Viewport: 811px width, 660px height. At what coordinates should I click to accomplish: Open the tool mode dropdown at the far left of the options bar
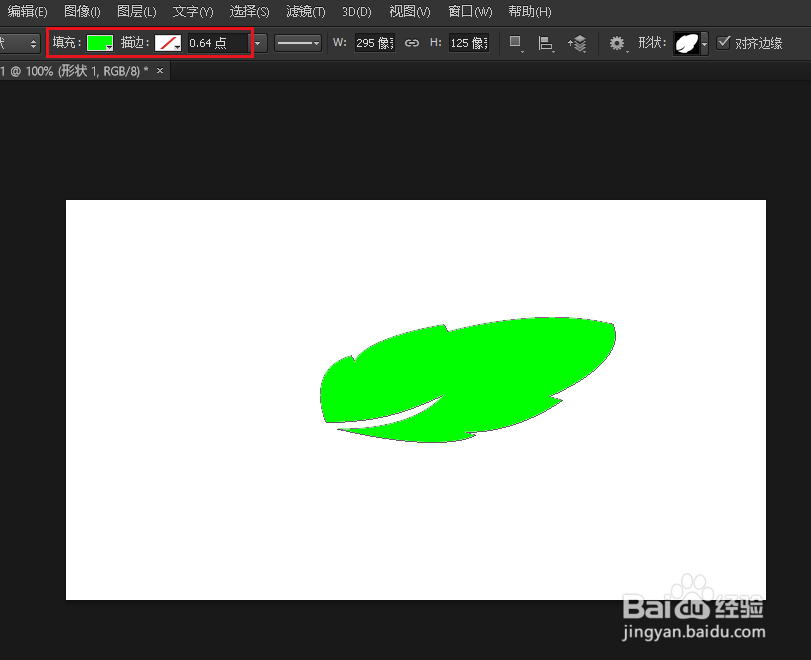point(20,43)
